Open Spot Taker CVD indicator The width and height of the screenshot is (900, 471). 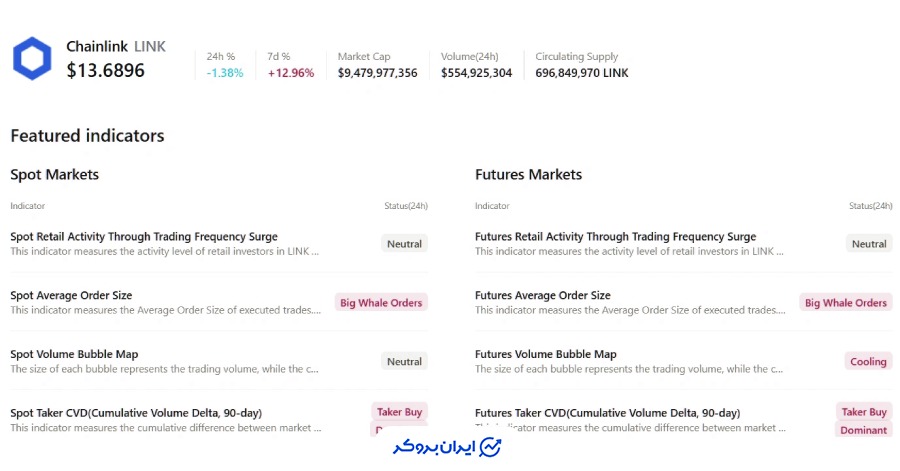click(x=136, y=413)
